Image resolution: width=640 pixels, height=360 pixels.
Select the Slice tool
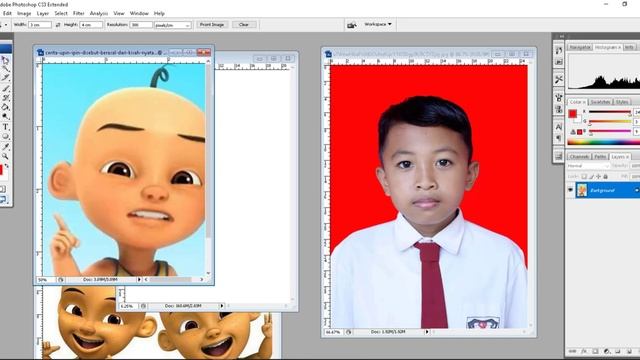[x=5, y=77]
